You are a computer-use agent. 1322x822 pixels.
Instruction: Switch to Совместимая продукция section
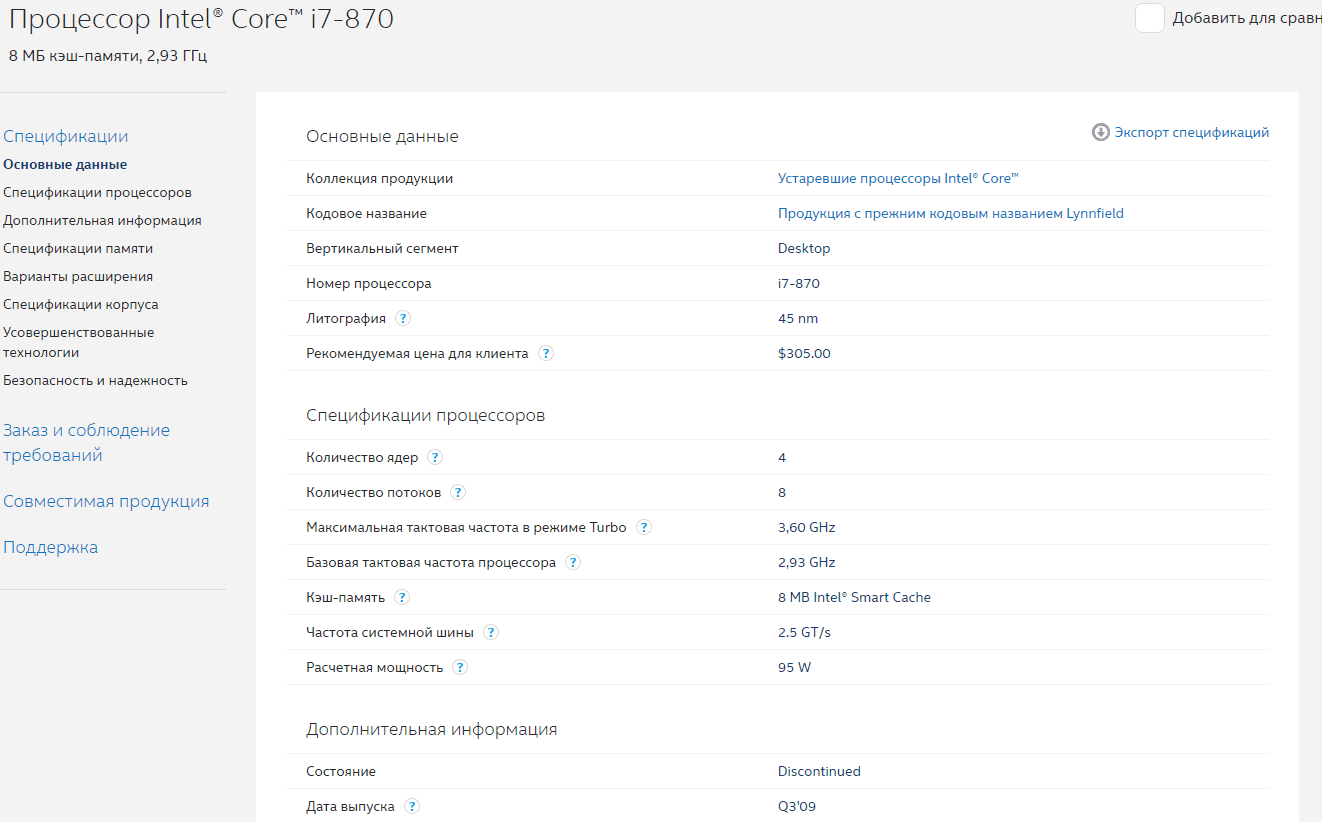pyautogui.click(x=106, y=501)
